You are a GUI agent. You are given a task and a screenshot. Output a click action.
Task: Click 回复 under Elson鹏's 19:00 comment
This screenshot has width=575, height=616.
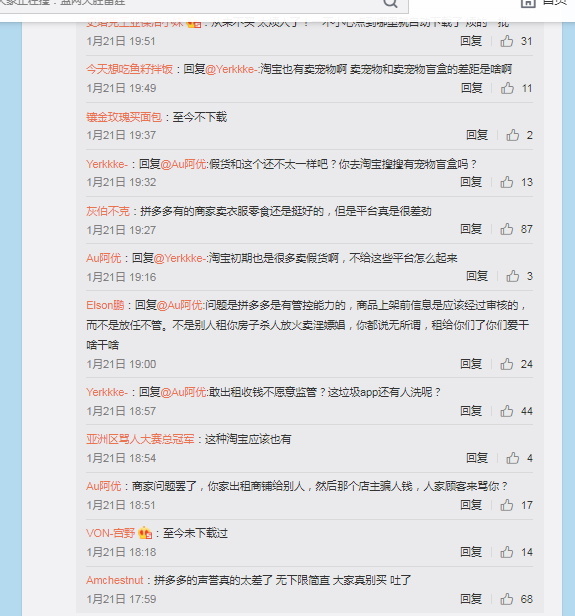[x=471, y=364]
